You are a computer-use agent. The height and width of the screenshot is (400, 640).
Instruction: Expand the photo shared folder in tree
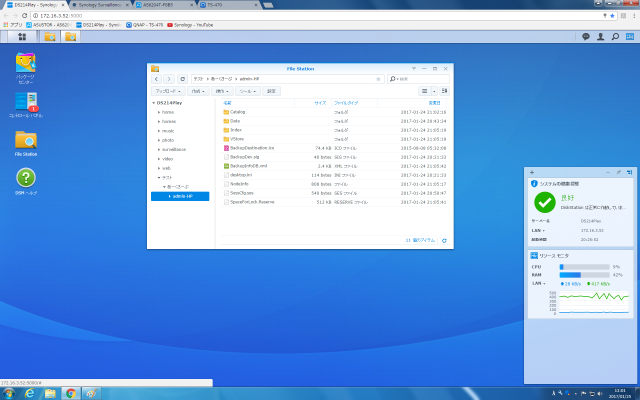click(x=158, y=140)
